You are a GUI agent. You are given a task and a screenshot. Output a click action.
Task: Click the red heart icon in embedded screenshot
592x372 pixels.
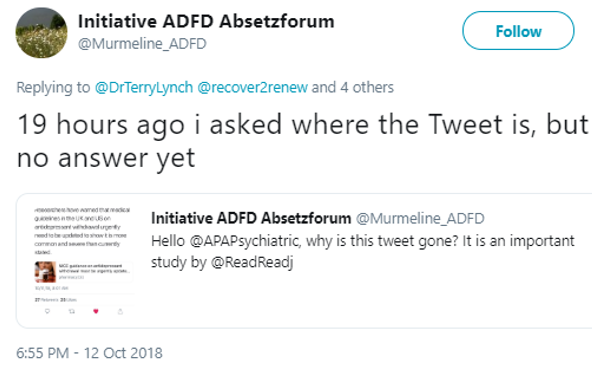96,311
